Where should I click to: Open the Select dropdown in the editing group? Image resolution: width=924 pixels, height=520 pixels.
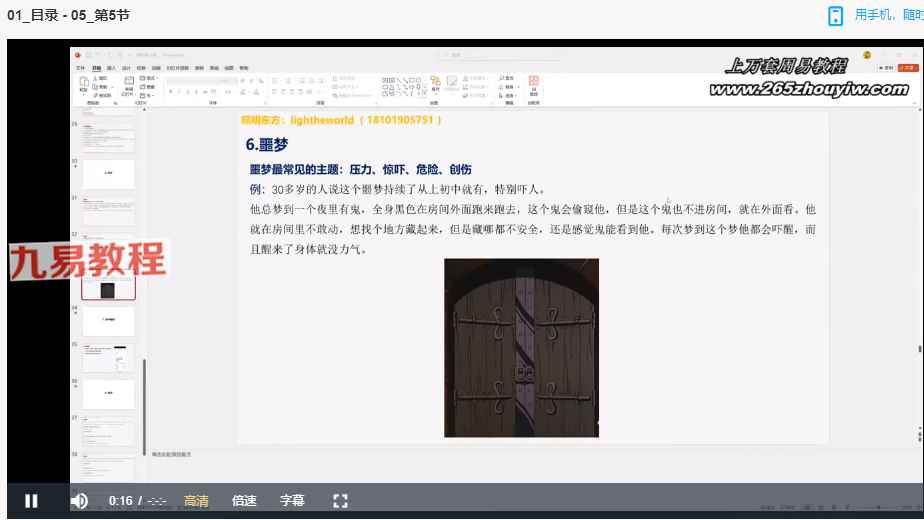coord(507,96)
